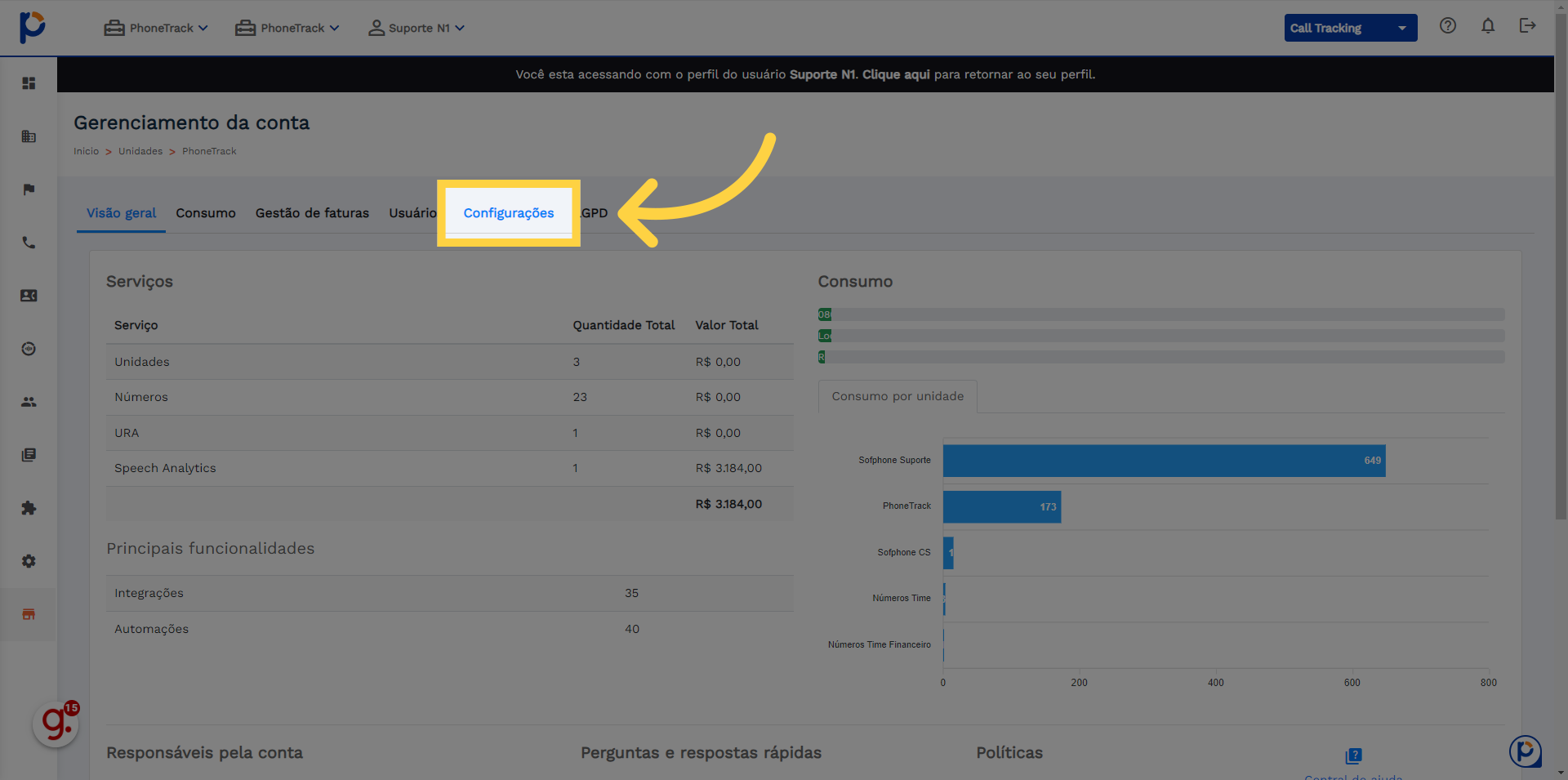1568x780 pixels.
Task: Click the Unidades breadcrumb link
Action: point(140,151)
